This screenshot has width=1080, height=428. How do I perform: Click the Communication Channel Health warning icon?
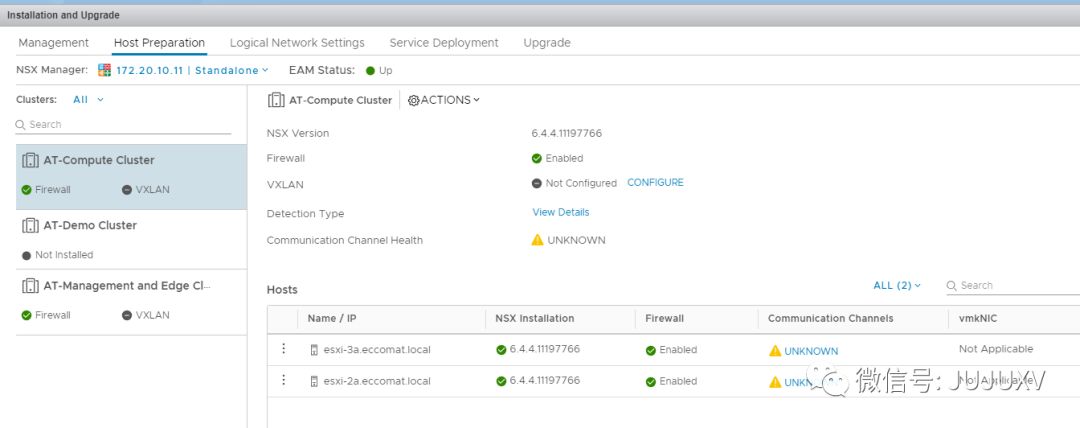(x=537, y=240)
